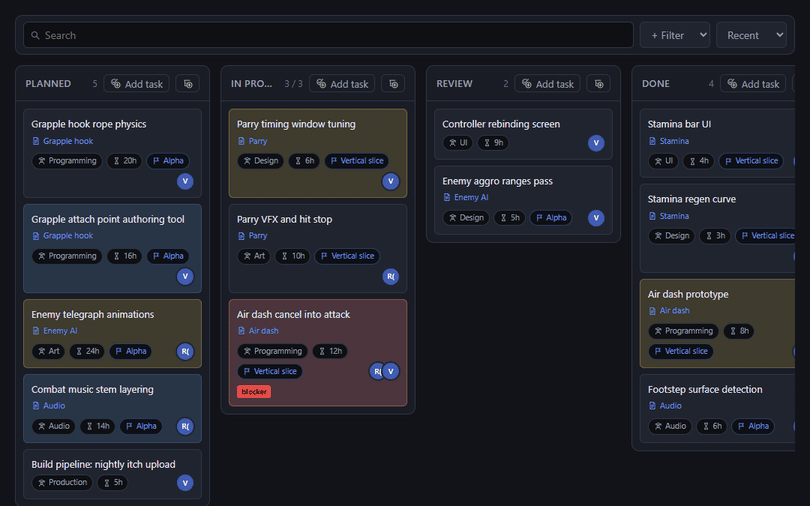Click 9h estimate on Controller rebinding screen

point(493,143)
